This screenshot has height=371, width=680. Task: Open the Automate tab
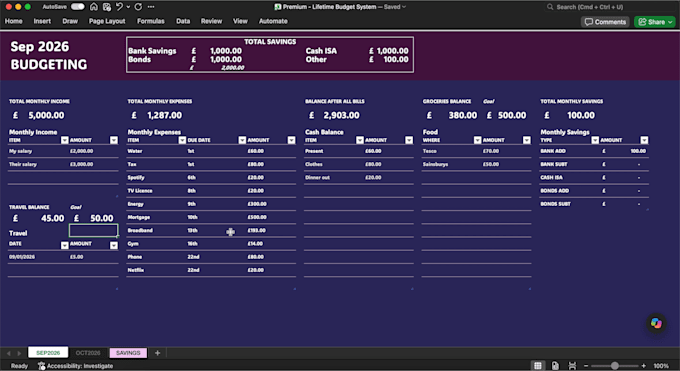(x=273, y=21)
